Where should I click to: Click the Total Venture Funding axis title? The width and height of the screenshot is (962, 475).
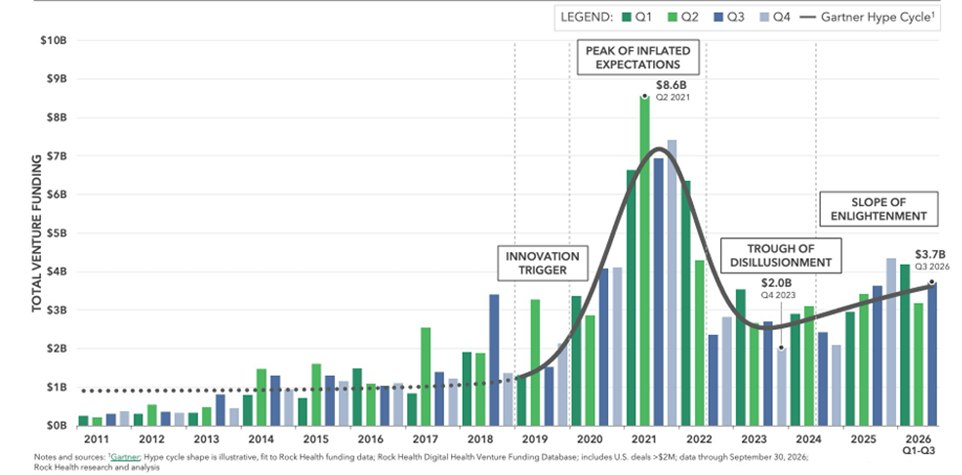point(37,233)
